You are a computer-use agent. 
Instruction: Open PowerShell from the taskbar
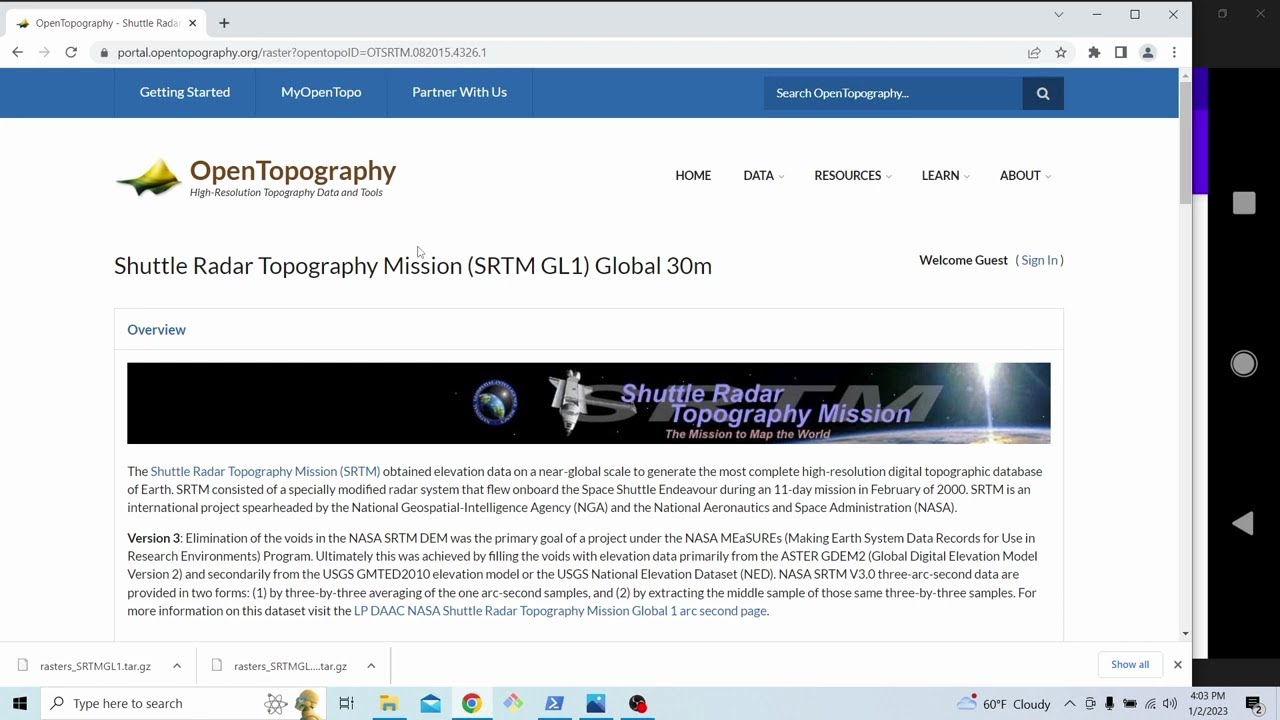click(x=554, y=703)
